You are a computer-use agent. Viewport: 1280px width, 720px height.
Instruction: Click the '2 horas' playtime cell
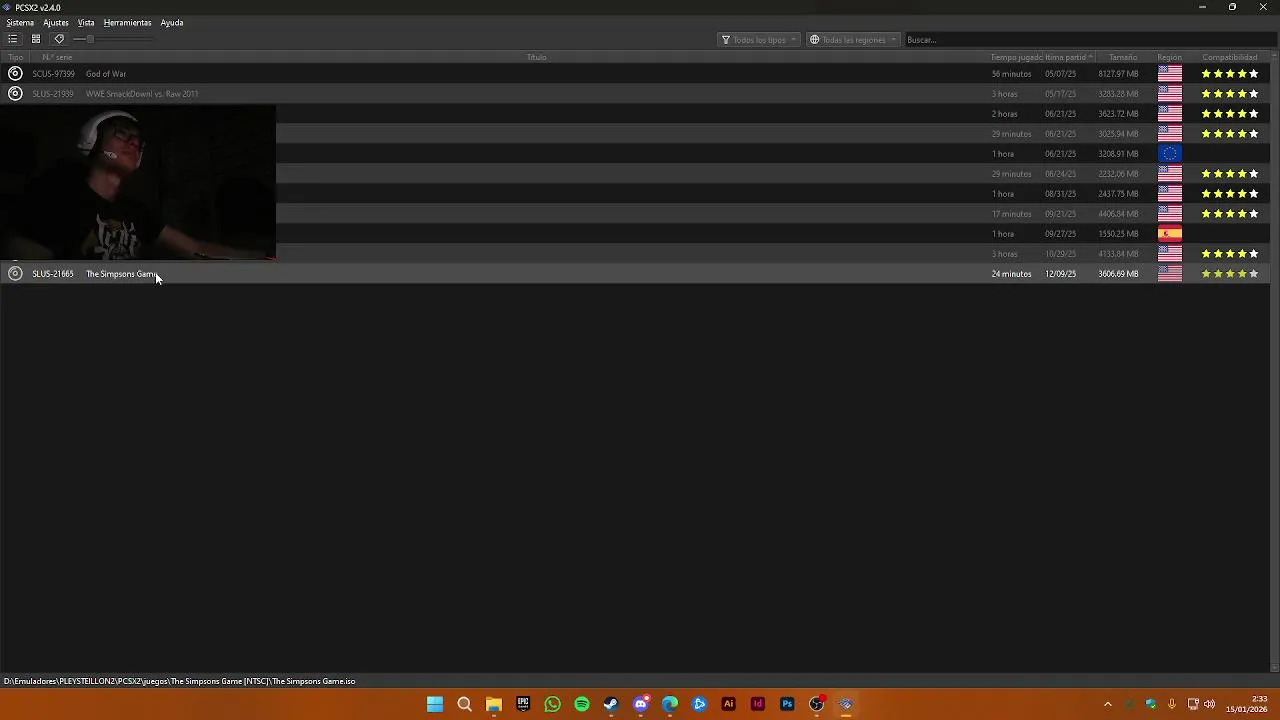click(x=1004, y=114)
